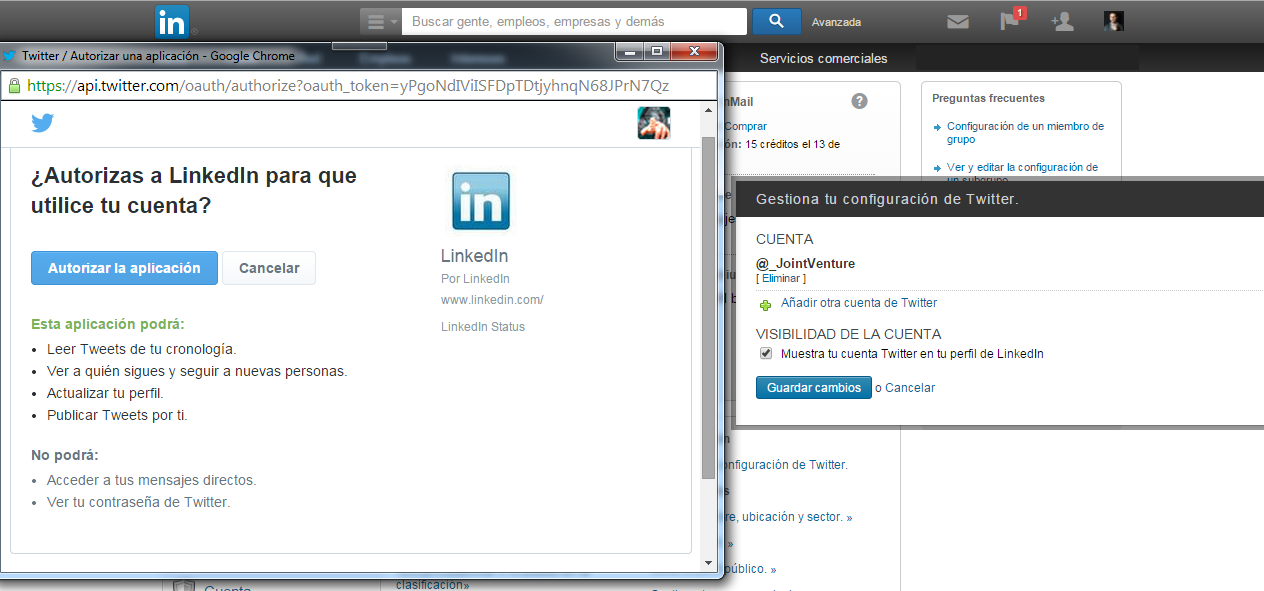Click Añadir otra cuenta de Twitter

[x=859, y=303]
